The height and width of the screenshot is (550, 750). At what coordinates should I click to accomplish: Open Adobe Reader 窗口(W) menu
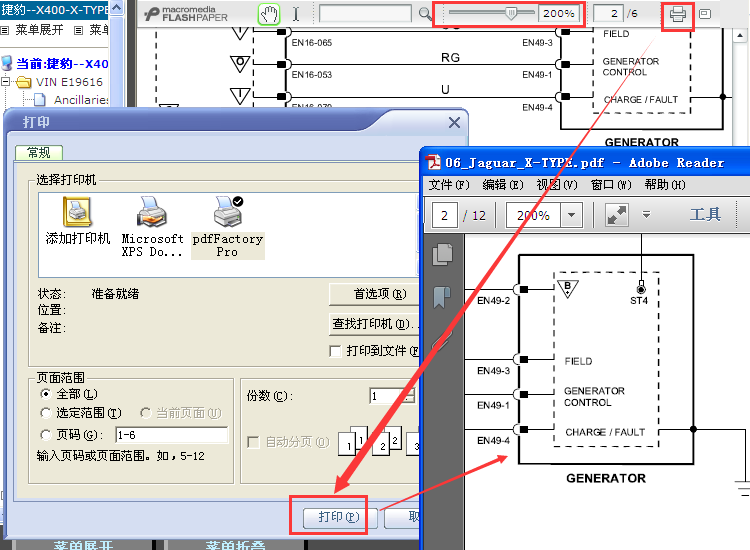(x=611, y=185)
